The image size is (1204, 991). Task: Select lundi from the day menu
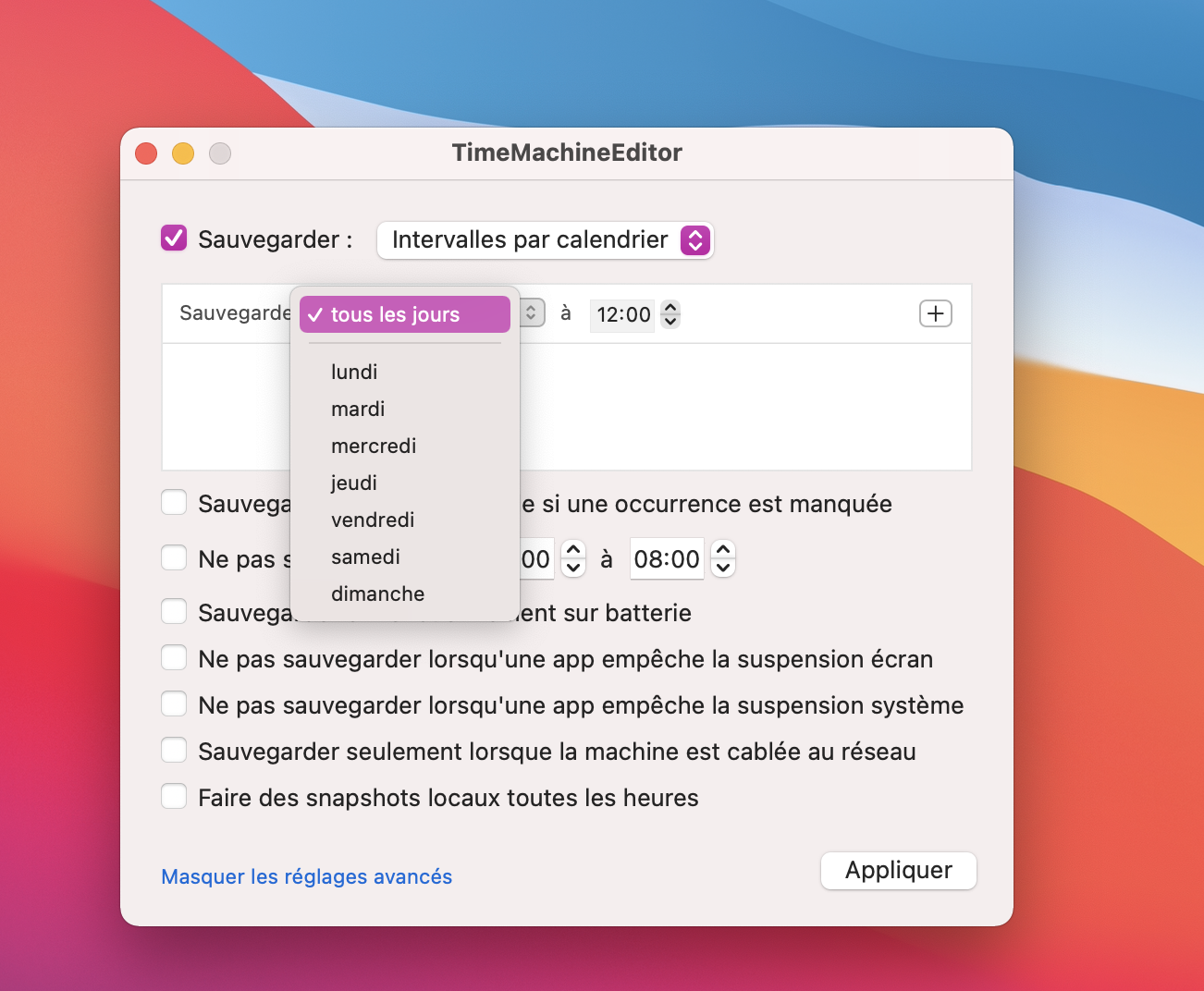pos(354,372)
